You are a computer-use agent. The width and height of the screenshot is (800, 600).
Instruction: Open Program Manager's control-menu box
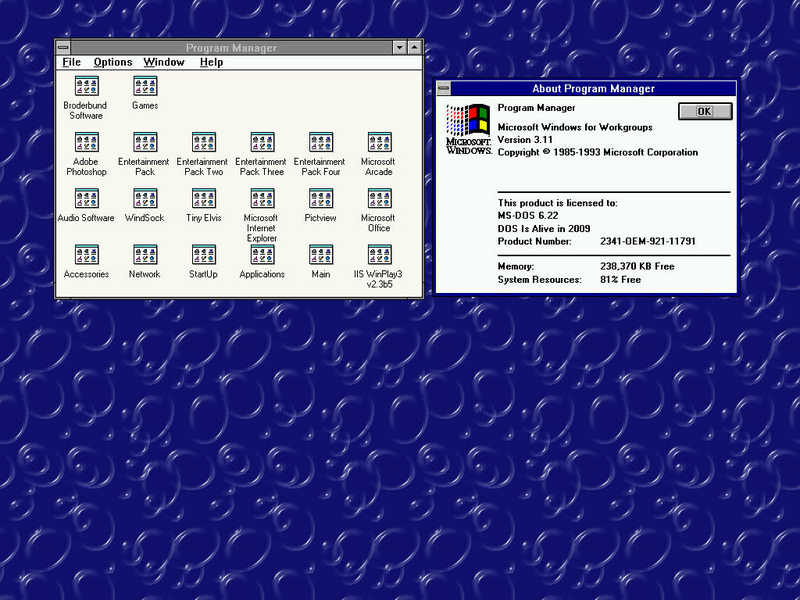pyautogui.click(x=63, y=47)
